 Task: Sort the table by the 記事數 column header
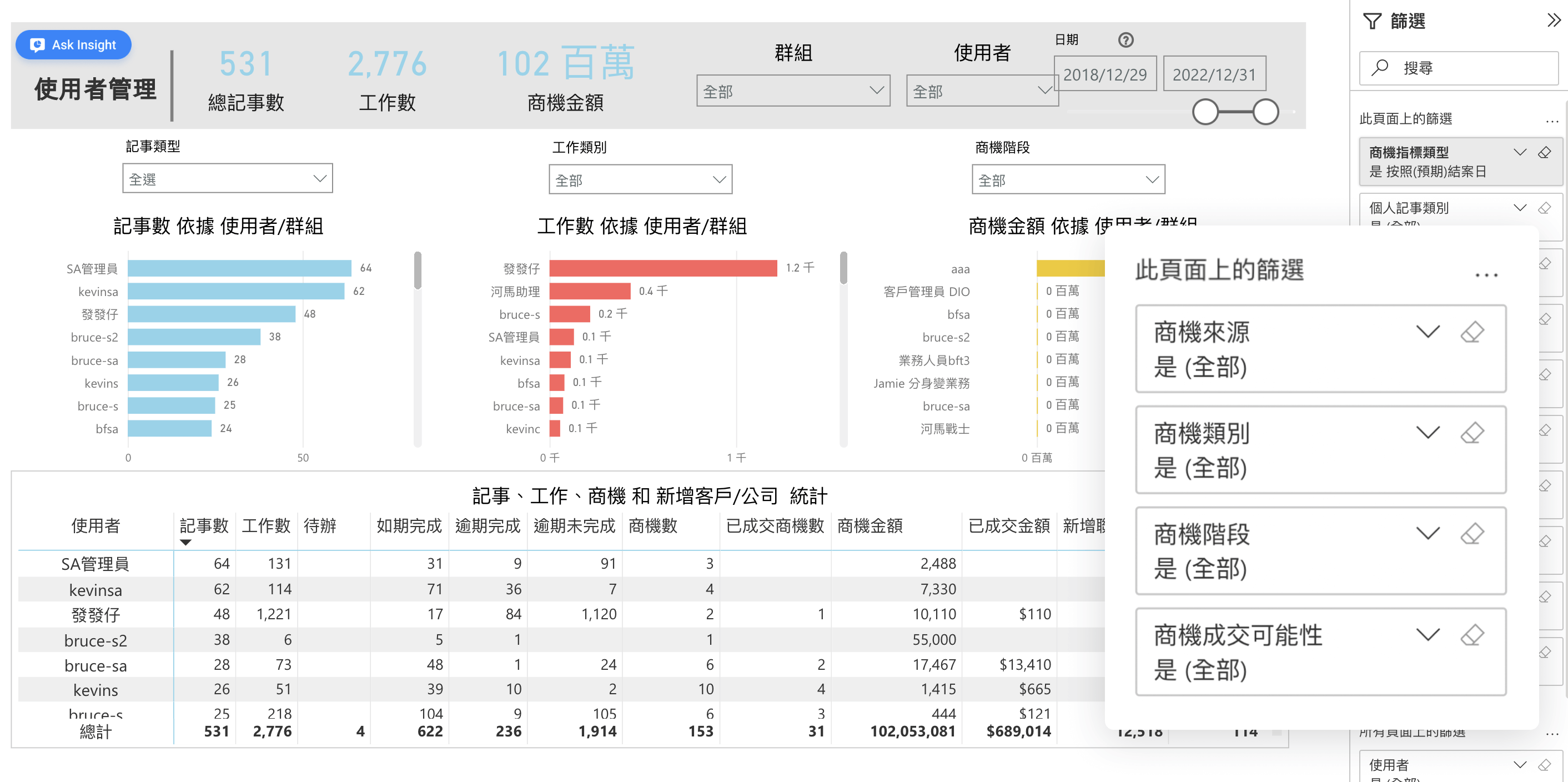tap(204, 525)
